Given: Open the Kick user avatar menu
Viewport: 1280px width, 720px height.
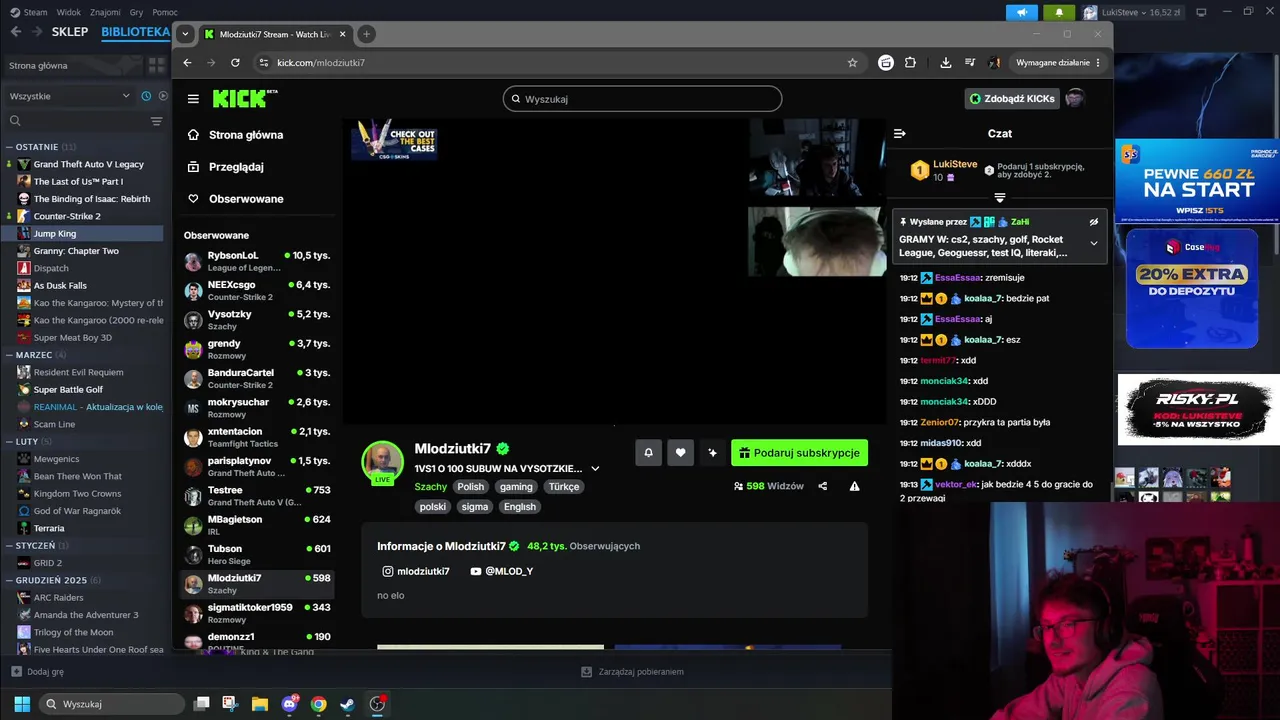Looking at the screenshot, I should point(1075,99).
